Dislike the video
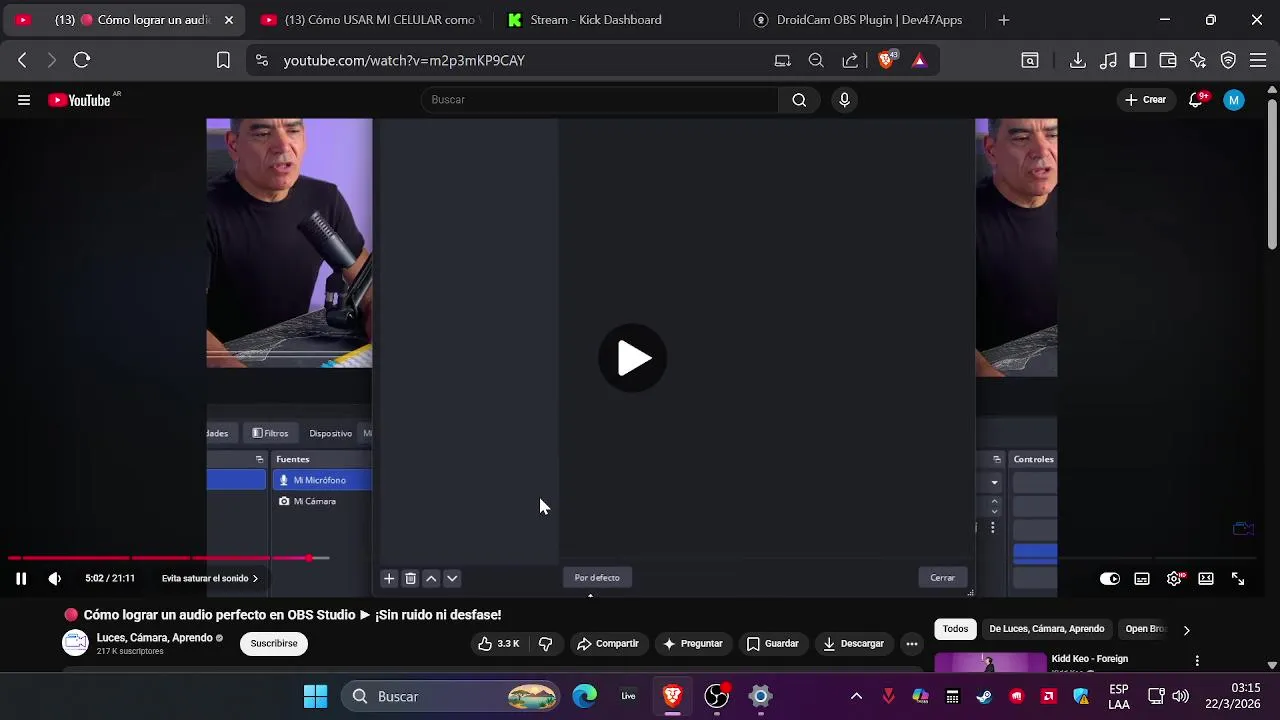Viewport: 1280px width, 720px height. click(545, 644)
